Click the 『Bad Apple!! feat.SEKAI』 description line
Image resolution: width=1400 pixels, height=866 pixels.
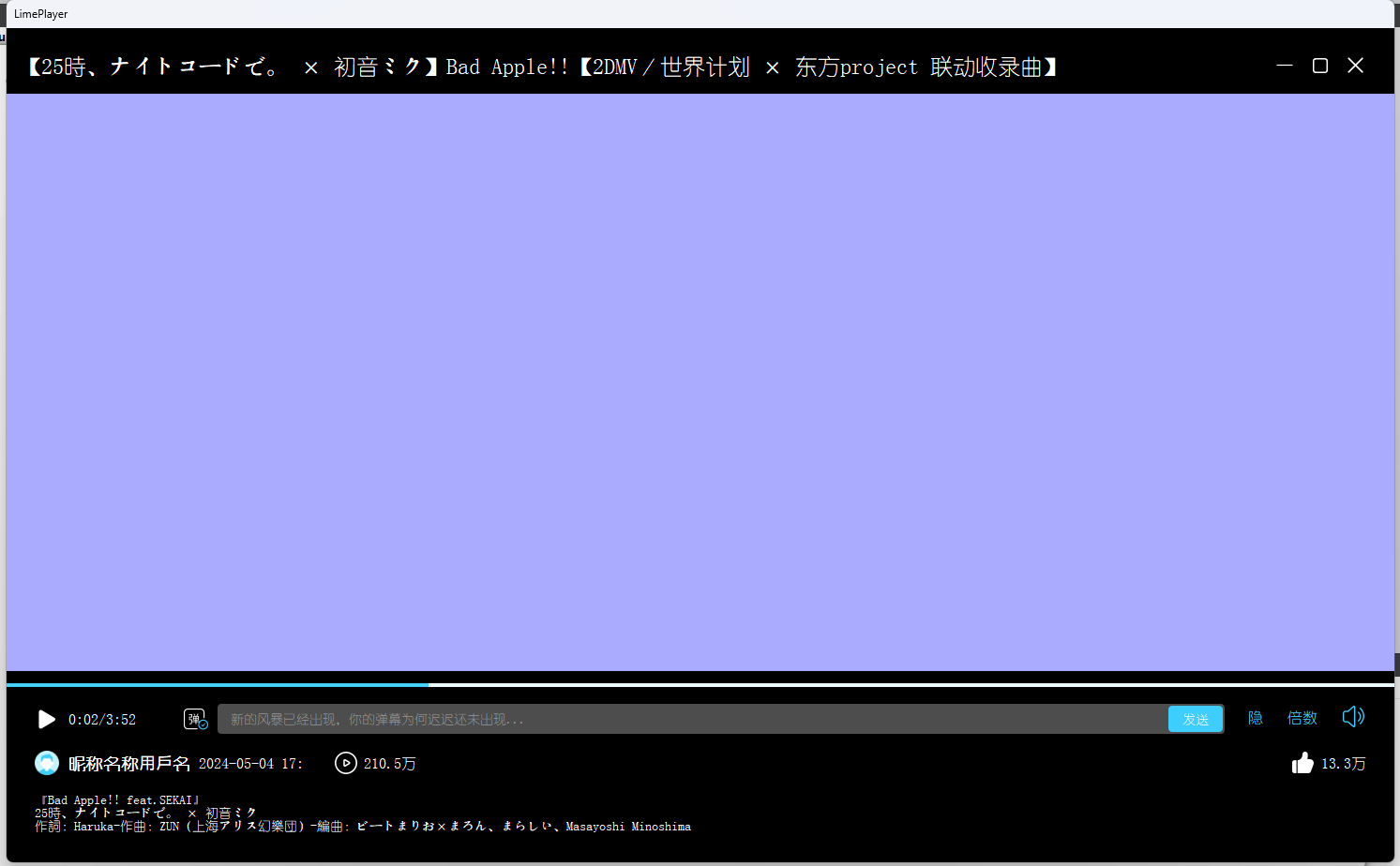[118, 800]
